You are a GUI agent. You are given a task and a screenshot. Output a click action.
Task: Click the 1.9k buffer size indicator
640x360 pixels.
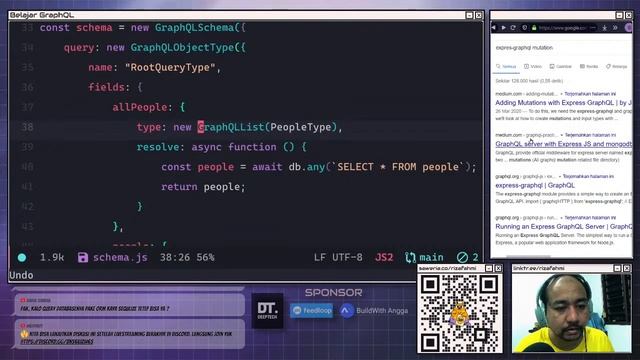tap(52, 258)
